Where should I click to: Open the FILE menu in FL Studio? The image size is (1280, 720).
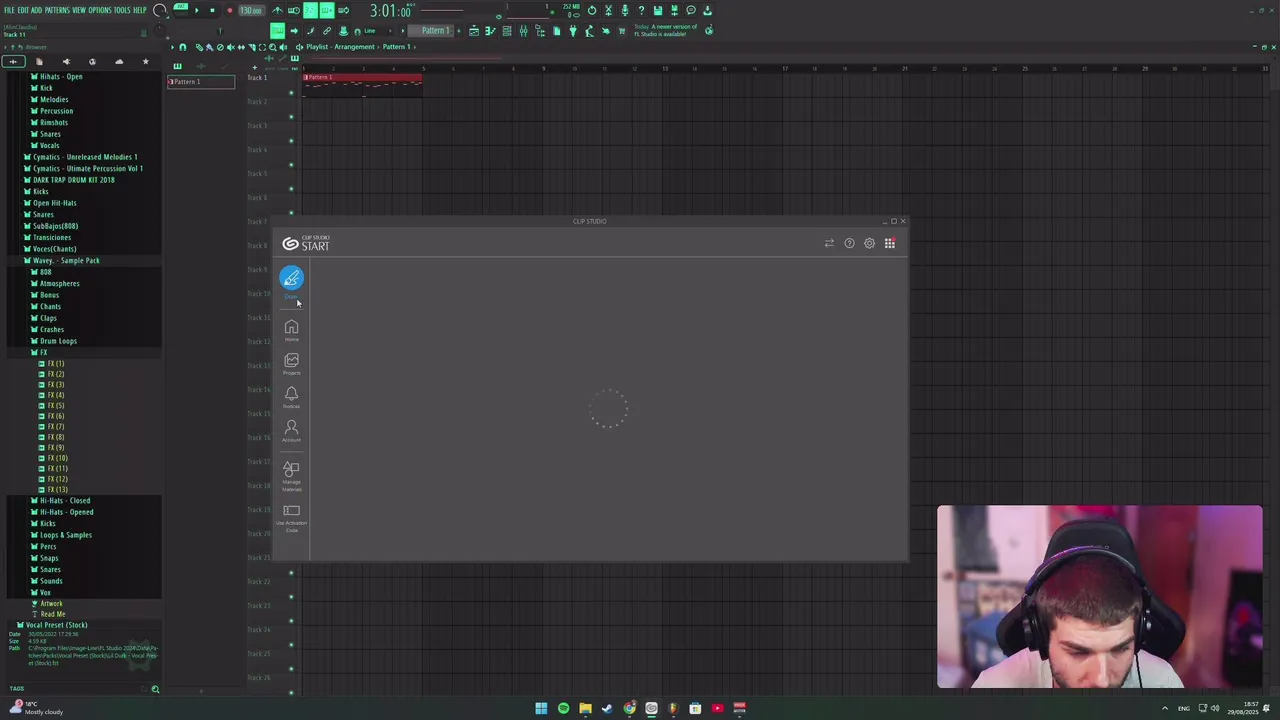click(x=9, y=10)
